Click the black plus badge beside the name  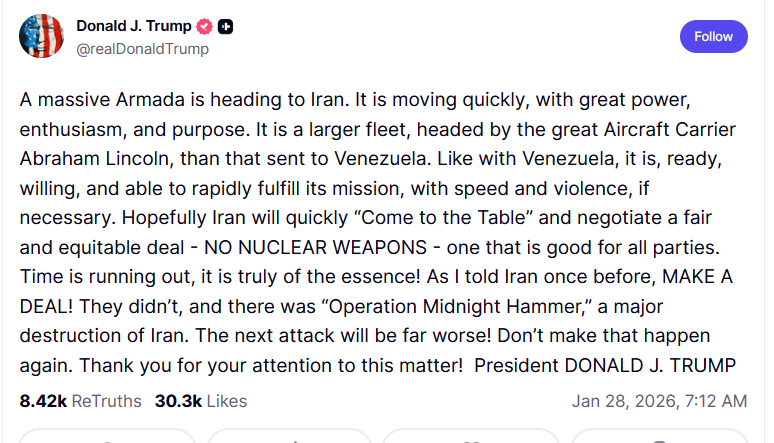pos(226,26)
